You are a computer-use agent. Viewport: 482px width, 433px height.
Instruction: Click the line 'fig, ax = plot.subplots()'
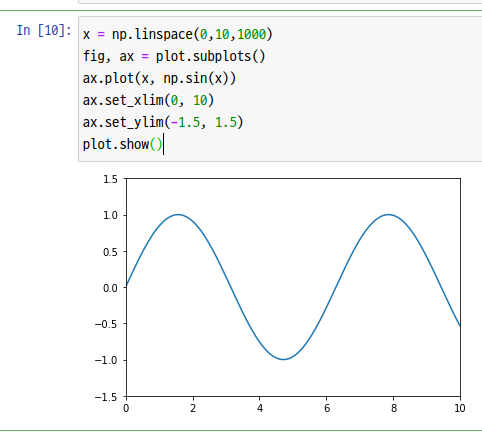click(174, 56)
